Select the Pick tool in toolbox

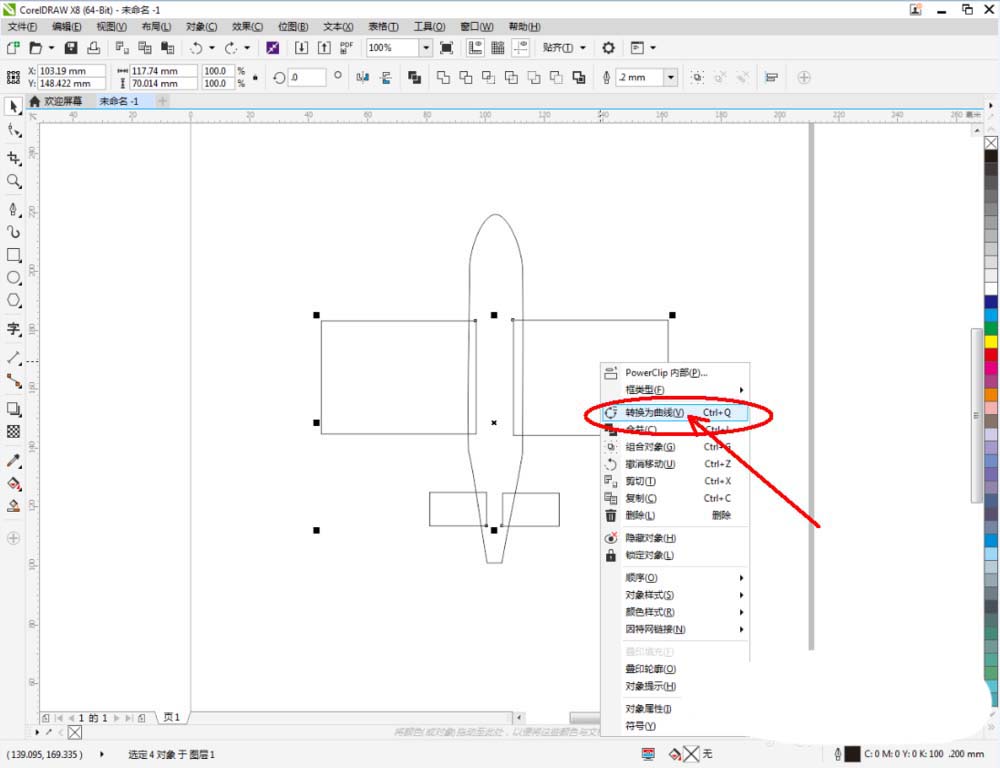coord(13,107)
